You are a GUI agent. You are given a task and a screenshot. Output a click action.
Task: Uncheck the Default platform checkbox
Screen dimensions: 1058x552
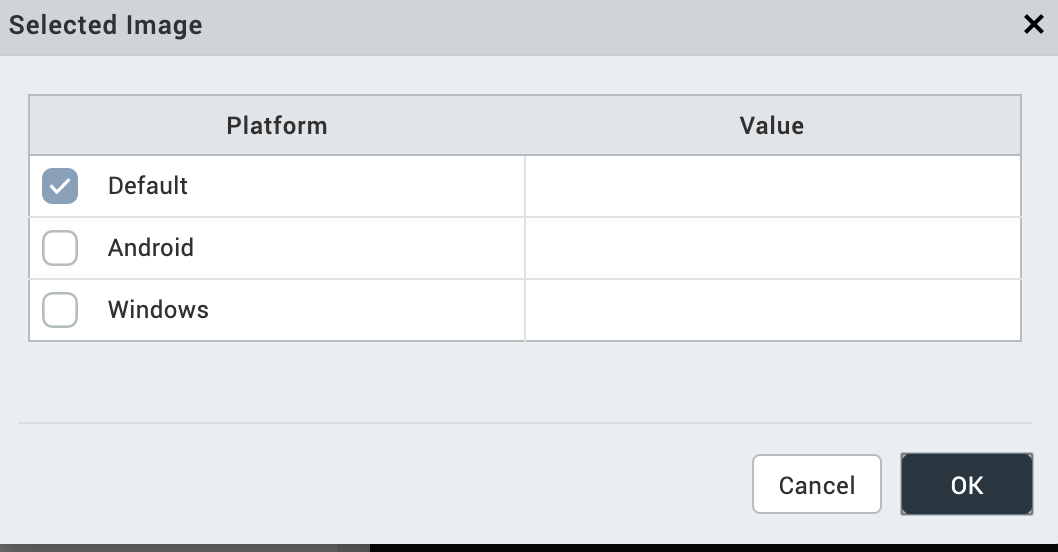[x=60, y=186]
